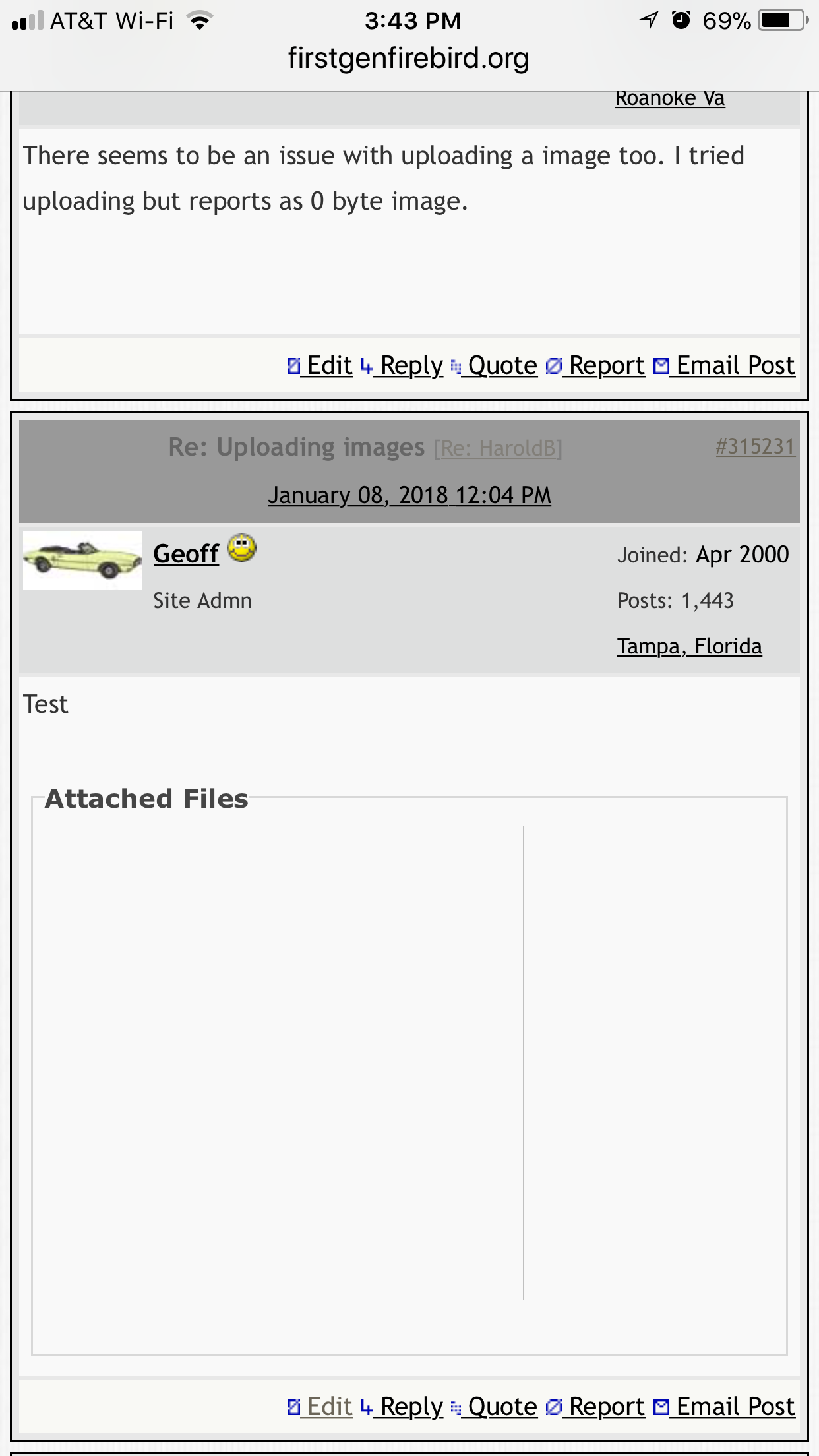
Task: Click Report icon in upper post footer
Action: (x=554, y=366)
